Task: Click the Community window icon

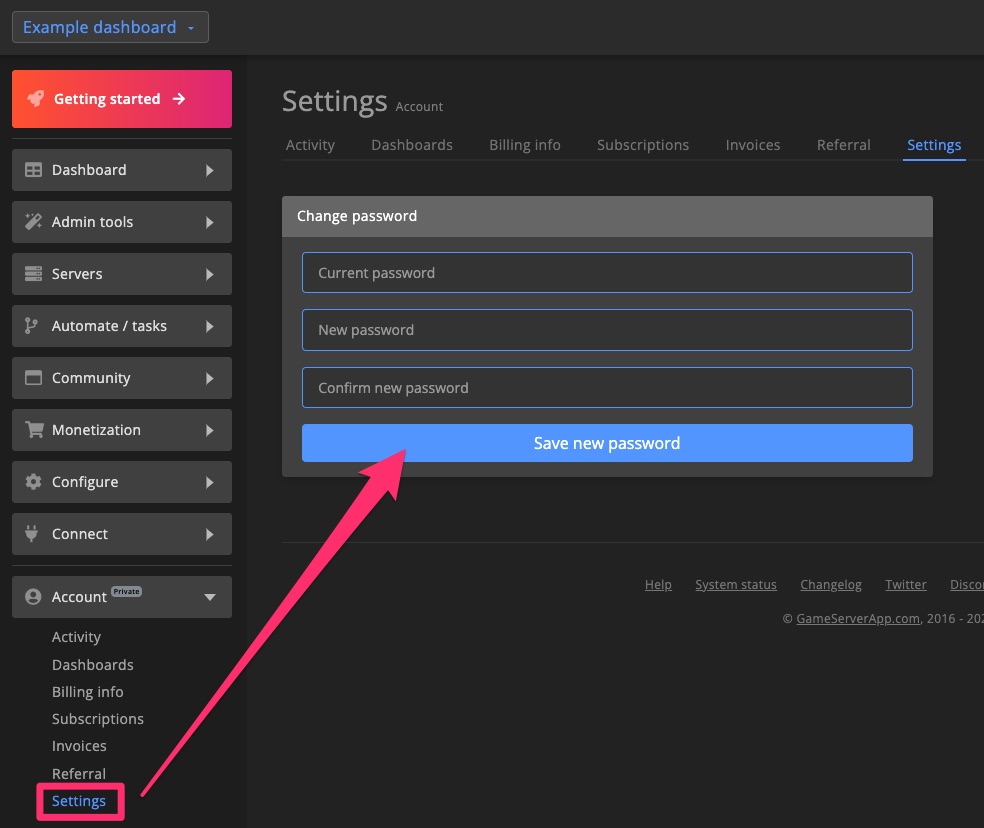Action: (33, 378)
